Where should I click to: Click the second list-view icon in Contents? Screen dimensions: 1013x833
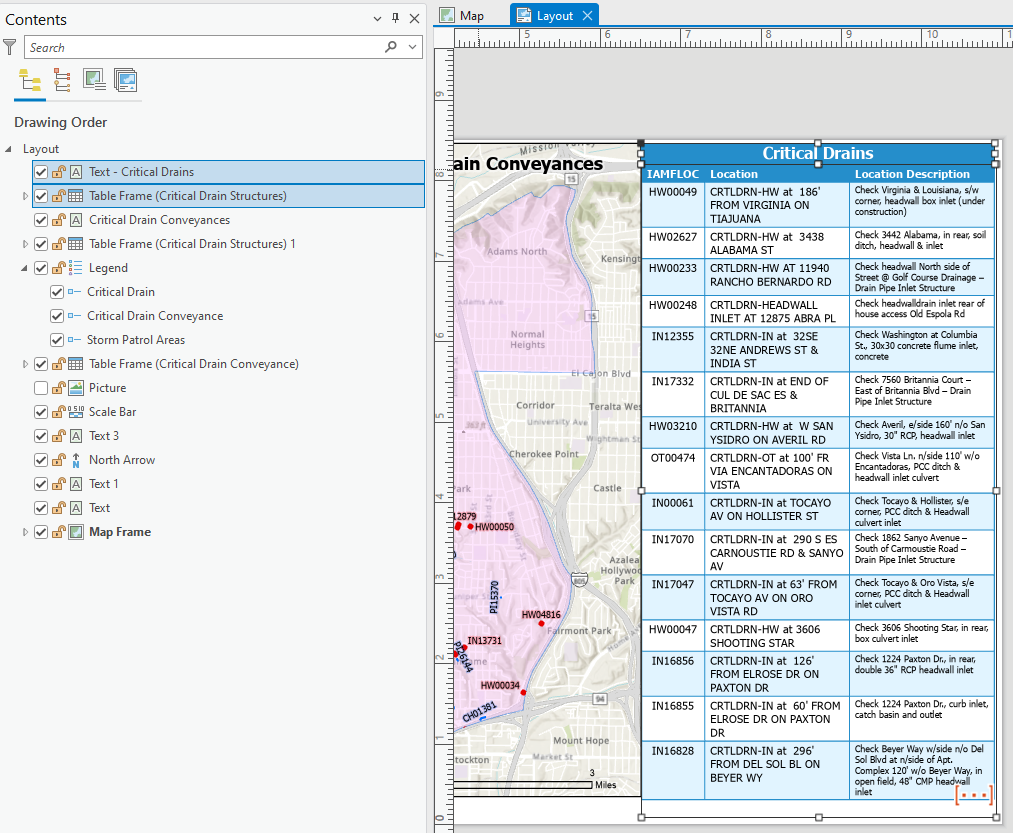62,81
